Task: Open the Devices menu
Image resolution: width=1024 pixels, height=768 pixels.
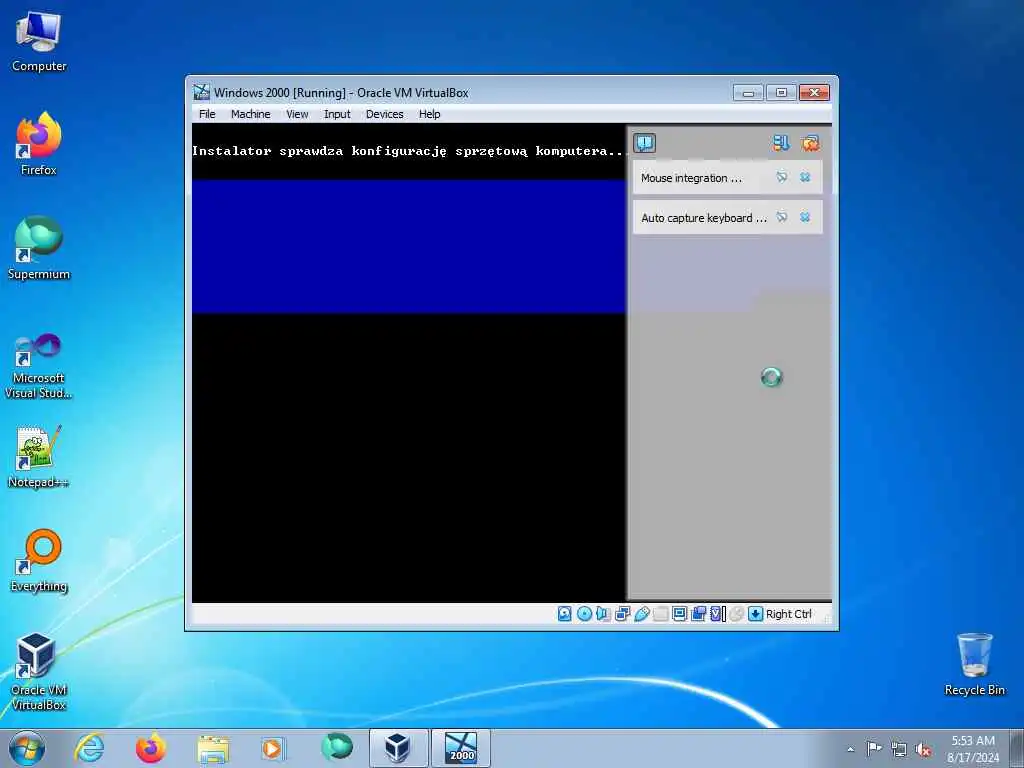Action: tap(385, 114)
